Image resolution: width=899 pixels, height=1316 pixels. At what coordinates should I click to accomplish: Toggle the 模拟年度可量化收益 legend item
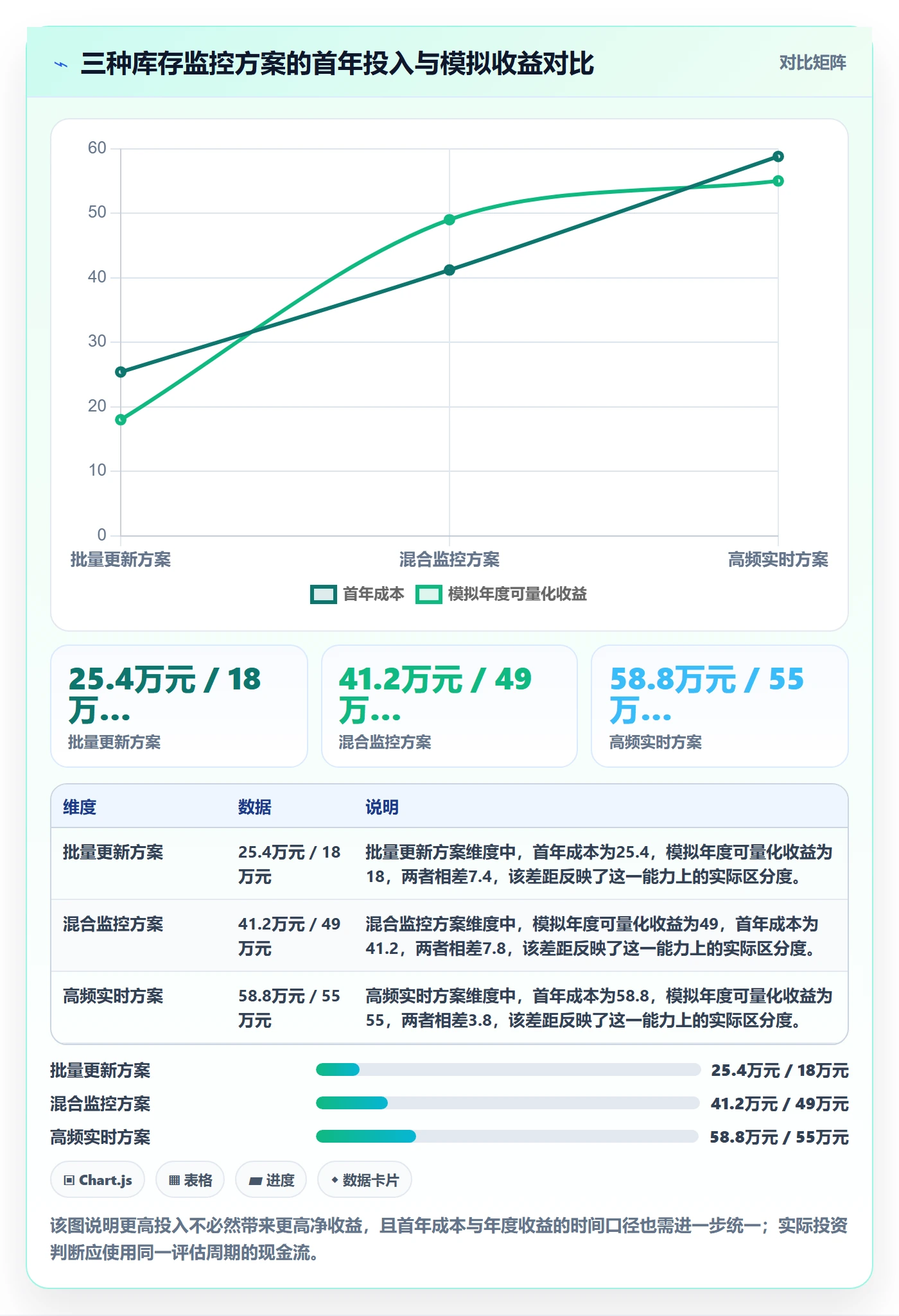pos(502,594)
